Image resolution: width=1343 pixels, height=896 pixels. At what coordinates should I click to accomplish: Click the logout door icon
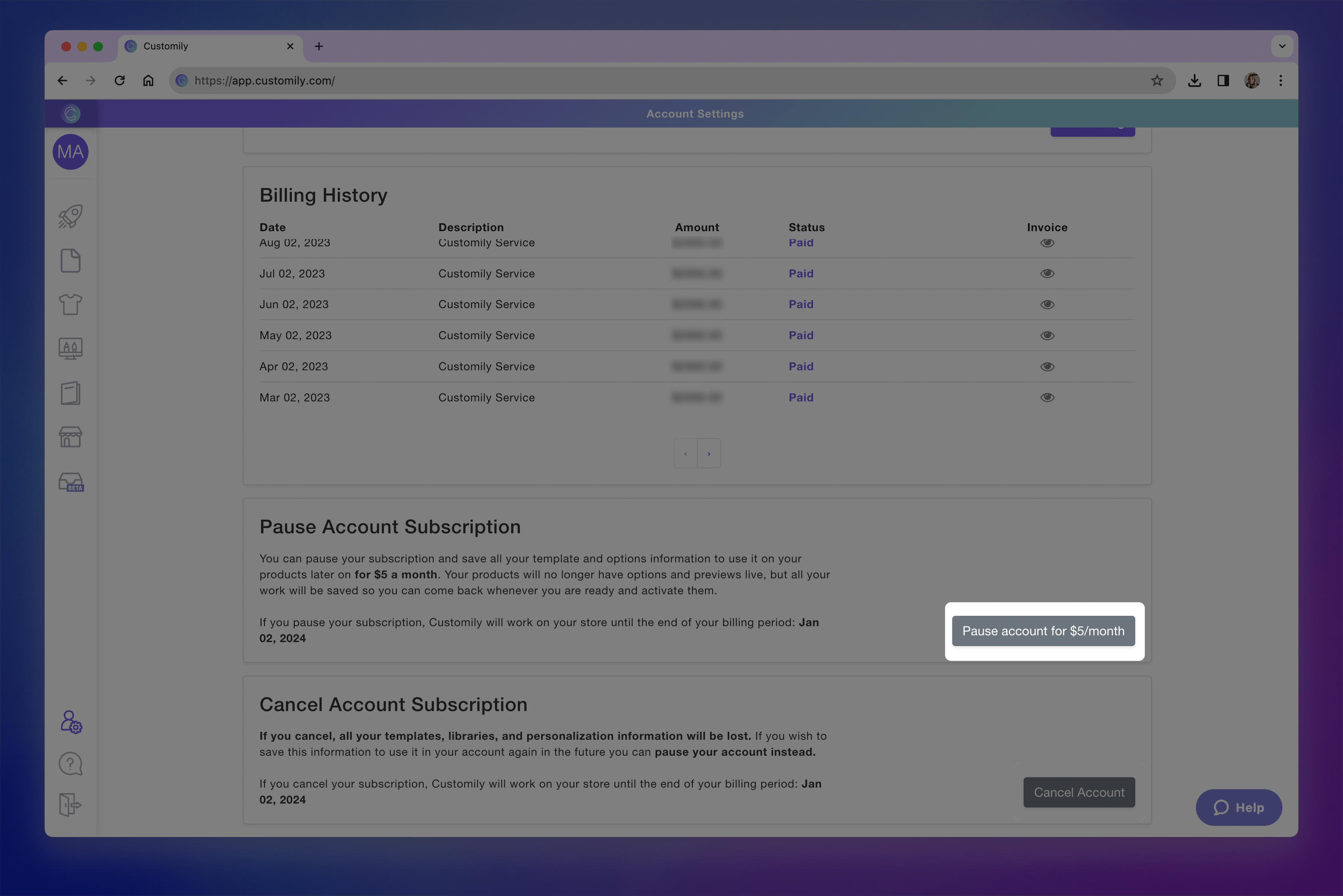[x=70, y=805]
